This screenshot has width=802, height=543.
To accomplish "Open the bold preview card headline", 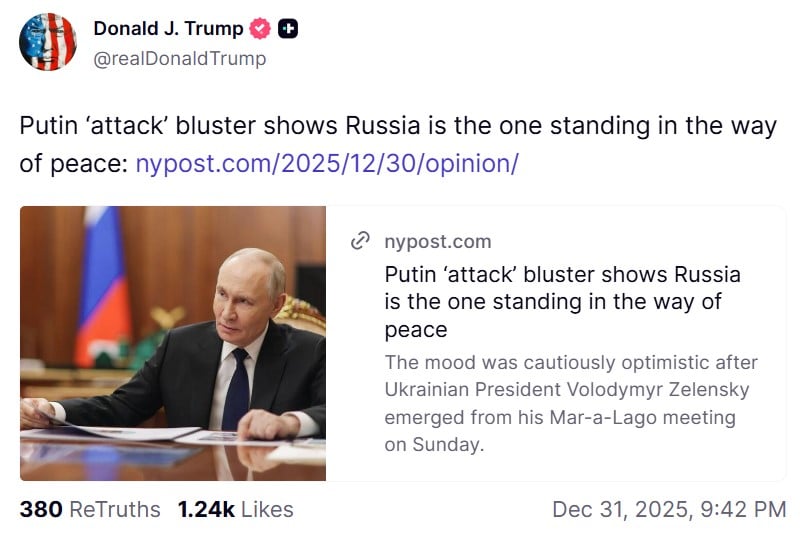I will click(x=561, y=301).
